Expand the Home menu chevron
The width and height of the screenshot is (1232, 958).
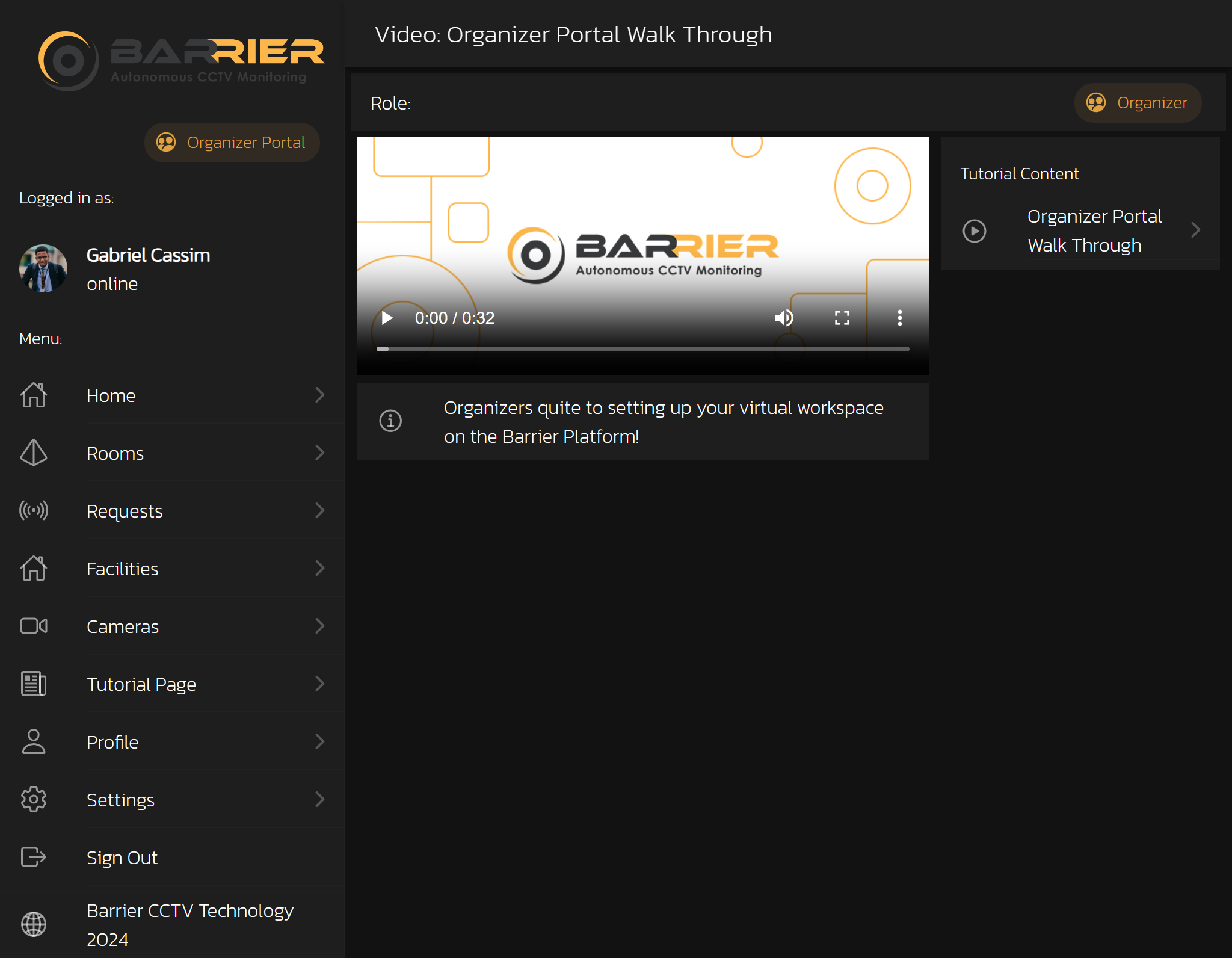[x=320, y=395]
